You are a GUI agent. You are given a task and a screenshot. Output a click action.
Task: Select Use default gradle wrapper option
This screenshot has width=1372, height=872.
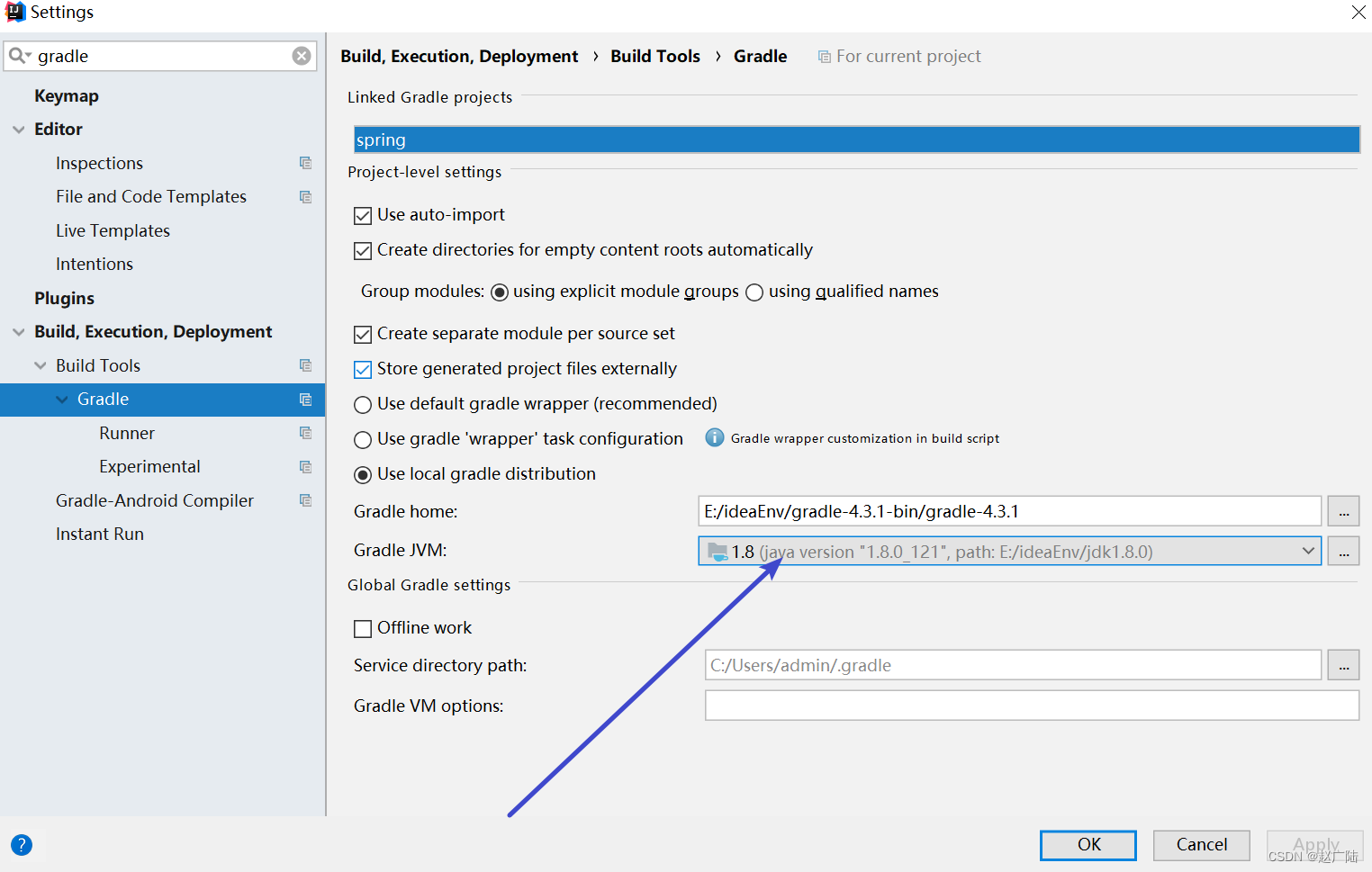pyautogui.click(x=363, y=405)
